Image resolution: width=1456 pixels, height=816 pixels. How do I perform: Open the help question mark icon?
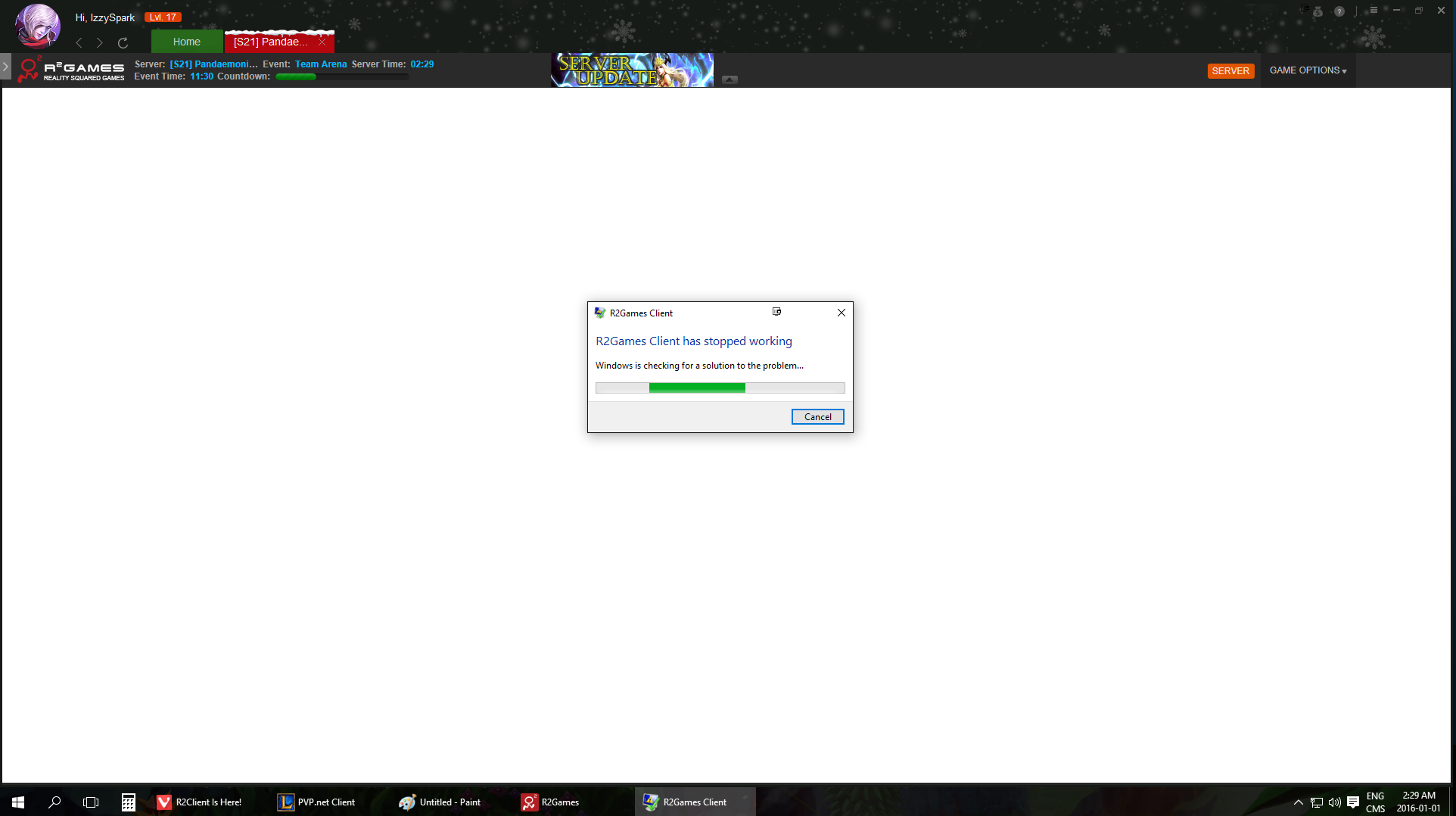(x=1339, y=11)
